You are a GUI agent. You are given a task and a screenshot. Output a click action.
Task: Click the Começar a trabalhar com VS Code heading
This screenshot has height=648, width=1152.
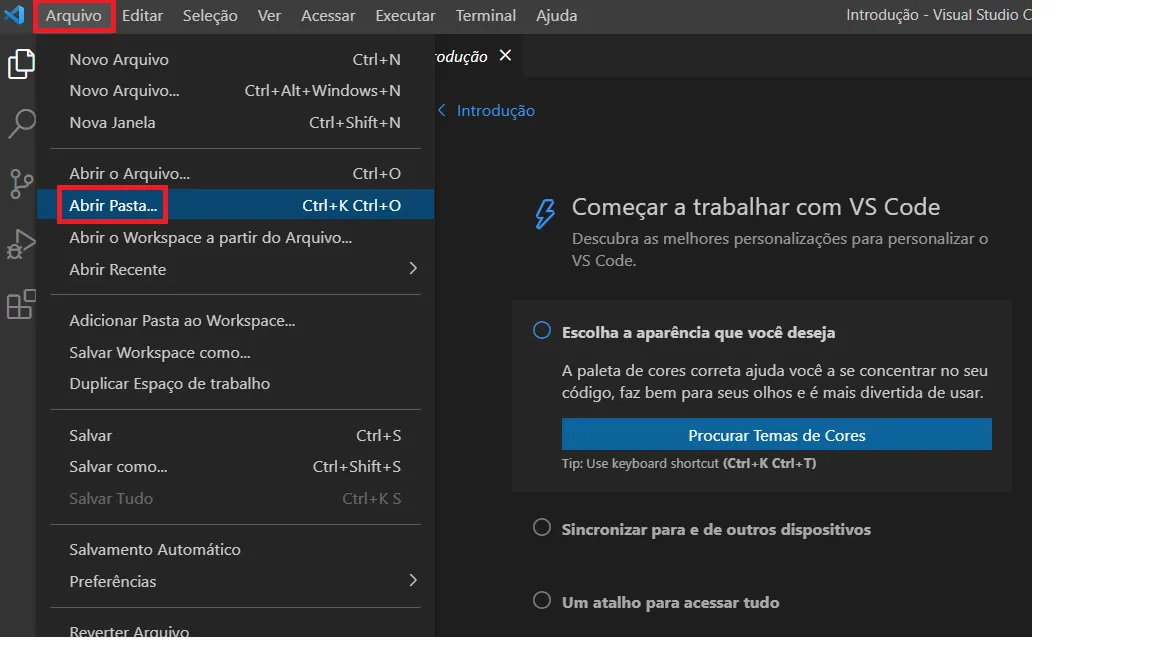click(x=756, y=207)
